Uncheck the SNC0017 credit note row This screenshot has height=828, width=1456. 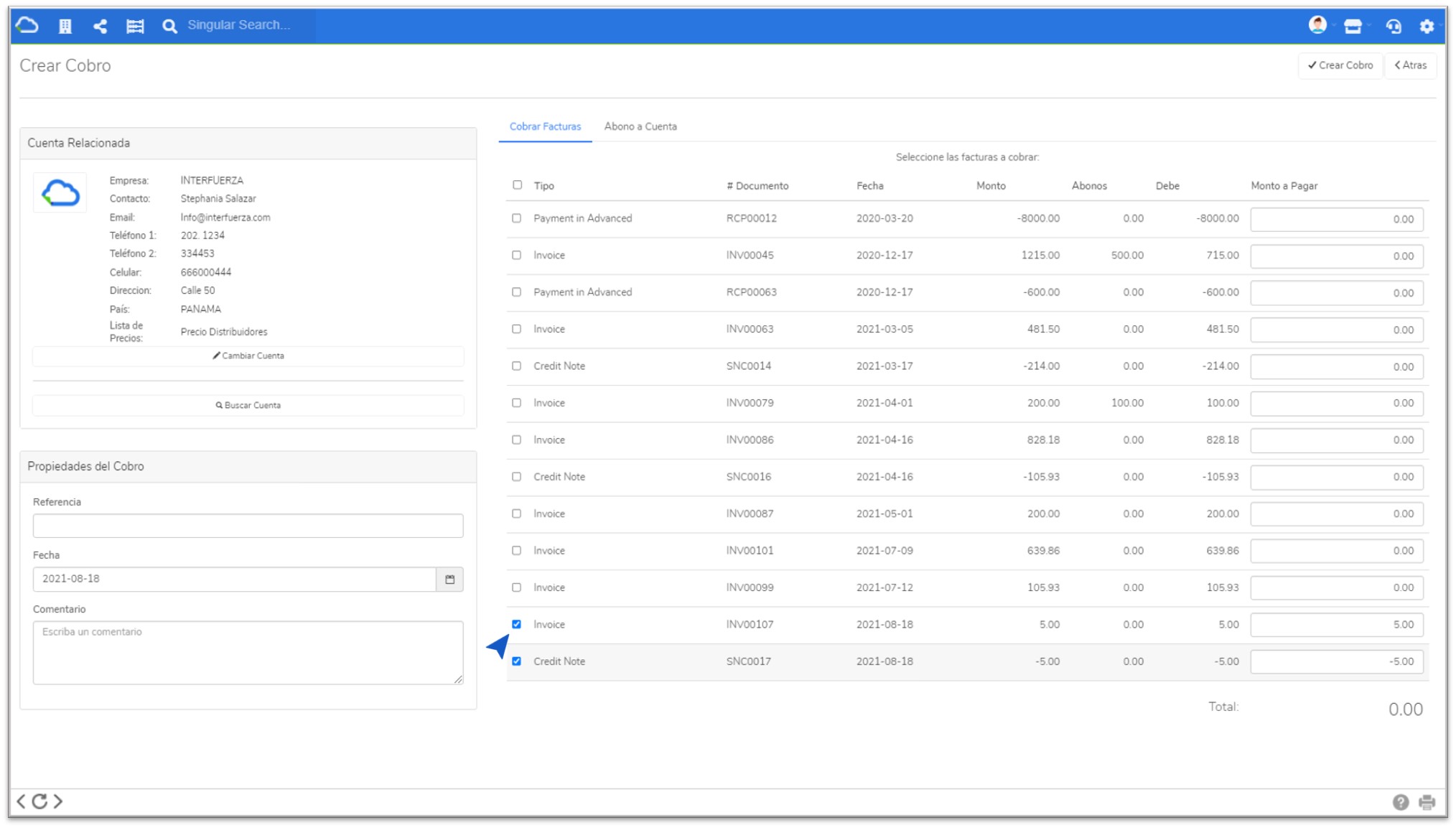(x=517, y=661)
